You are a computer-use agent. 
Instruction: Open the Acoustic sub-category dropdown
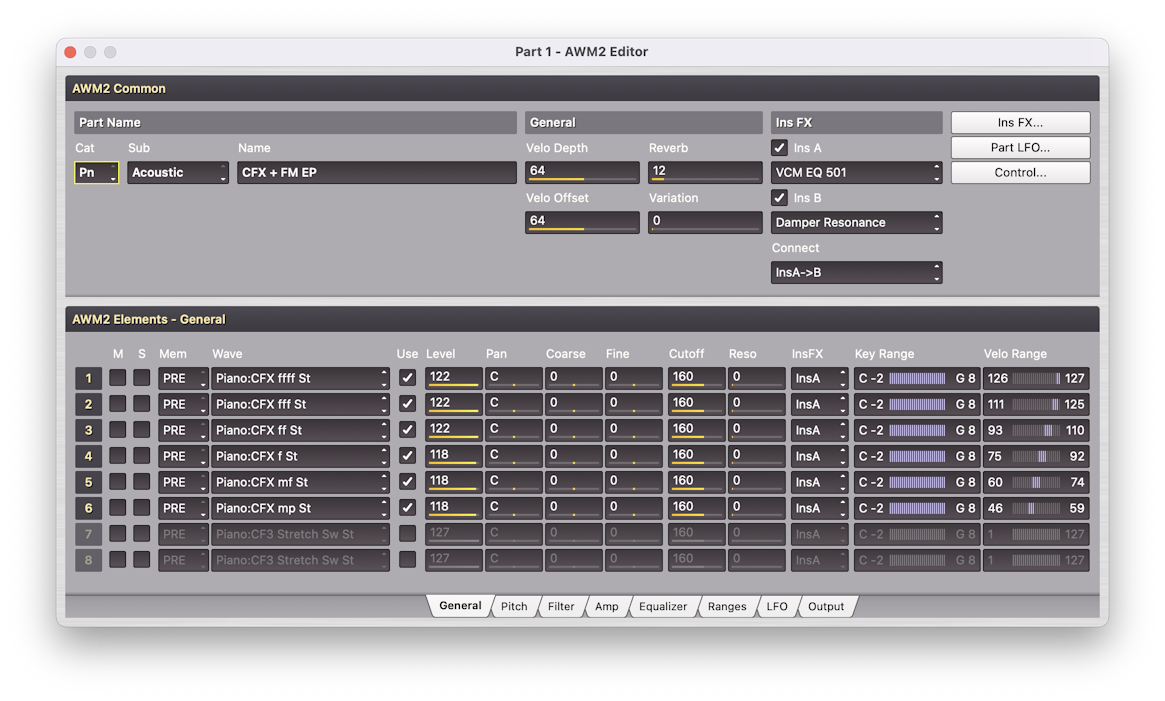pyautogui.click(x=178, y=172)
